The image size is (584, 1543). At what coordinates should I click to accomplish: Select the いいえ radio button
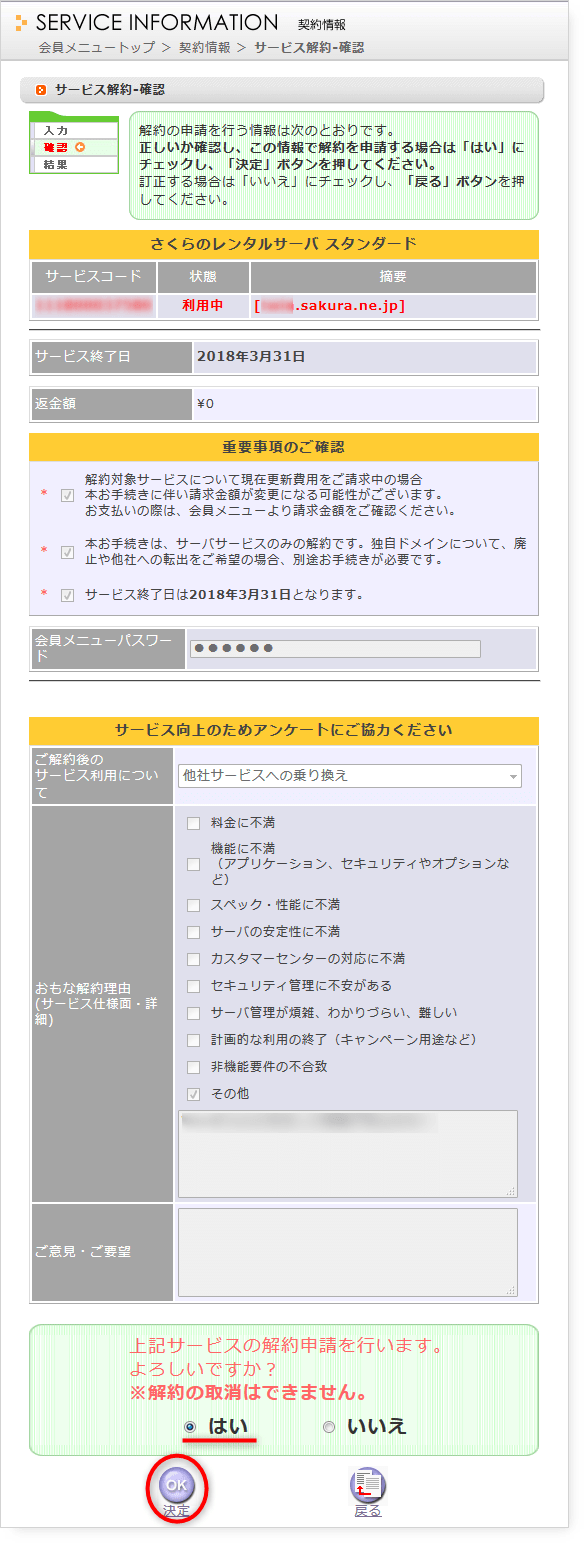click(329, 1427)
